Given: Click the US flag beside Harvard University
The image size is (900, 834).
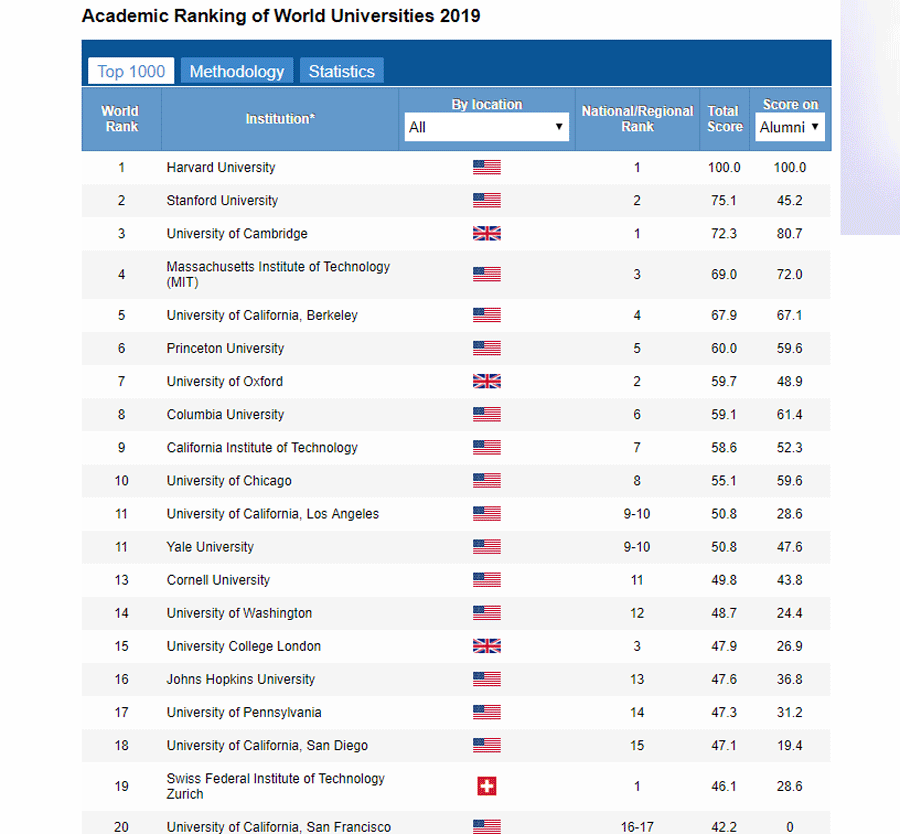Looking at the screenshot, I should (486, 167).
